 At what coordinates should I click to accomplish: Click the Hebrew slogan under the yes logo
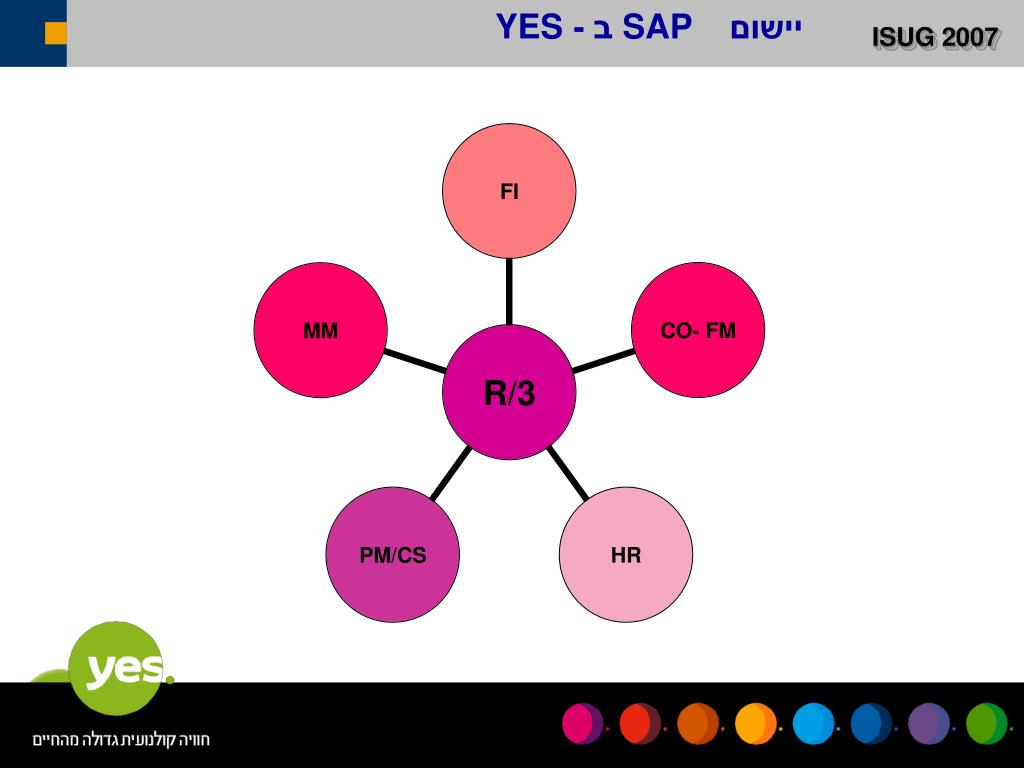pyautogui.click(x=121, y=740)
